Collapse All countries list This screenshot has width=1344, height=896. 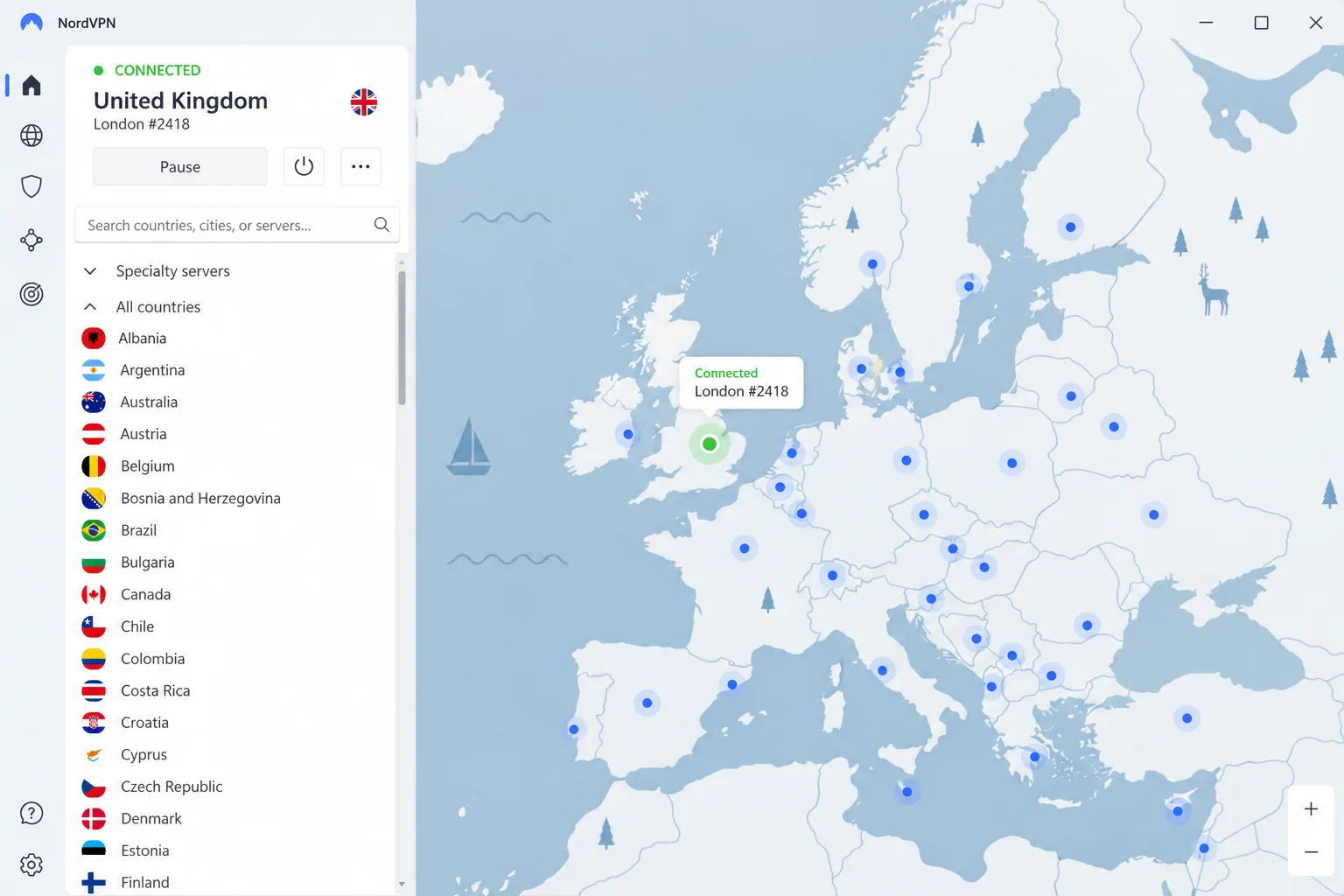coord(158,307)
